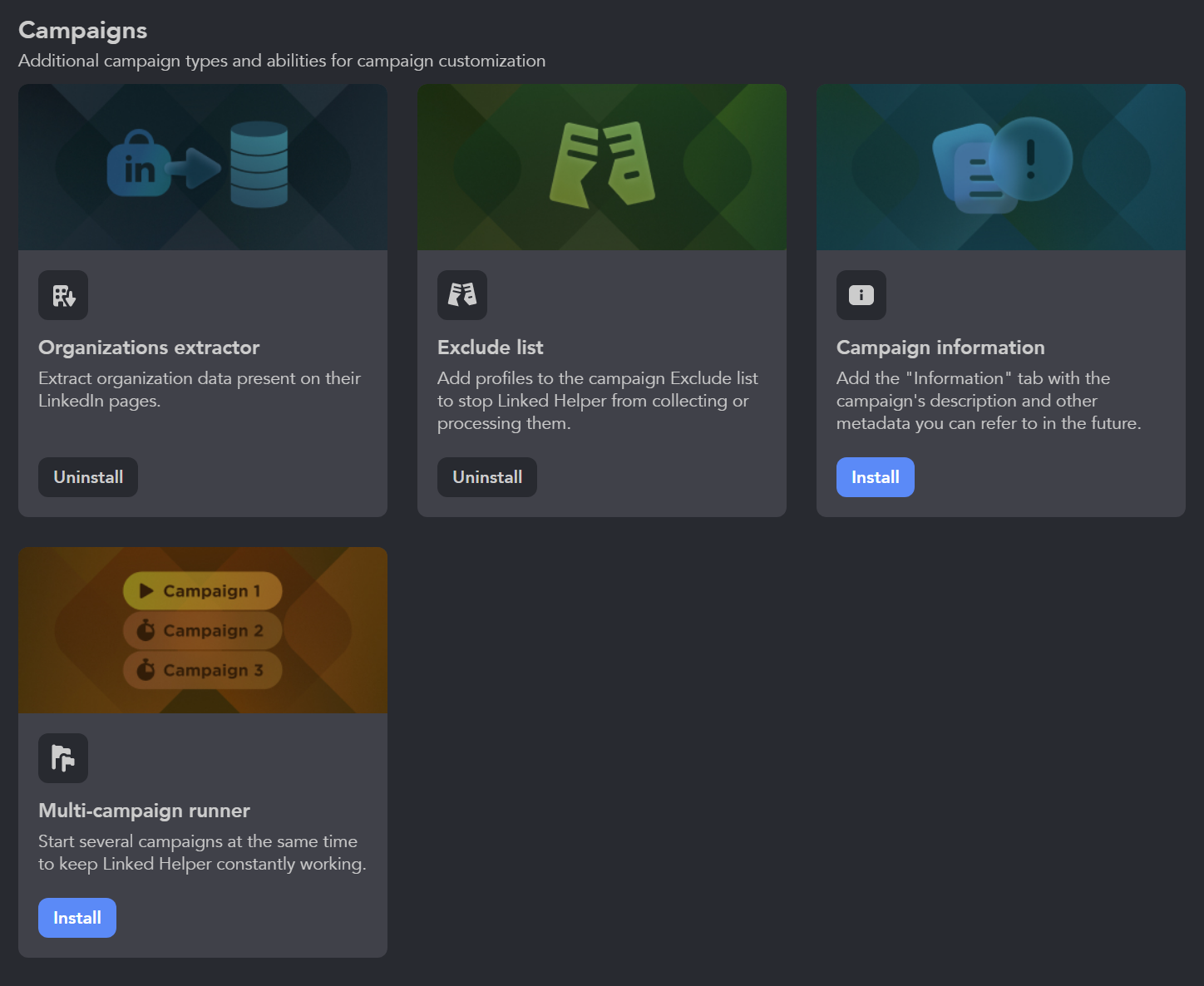
Task: Install the Campaign information extension
Action: coord(875,477)
